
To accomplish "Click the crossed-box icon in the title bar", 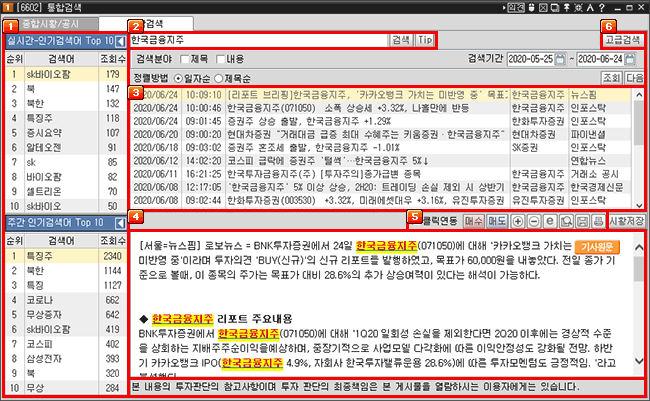I will [x=543, y=7].
